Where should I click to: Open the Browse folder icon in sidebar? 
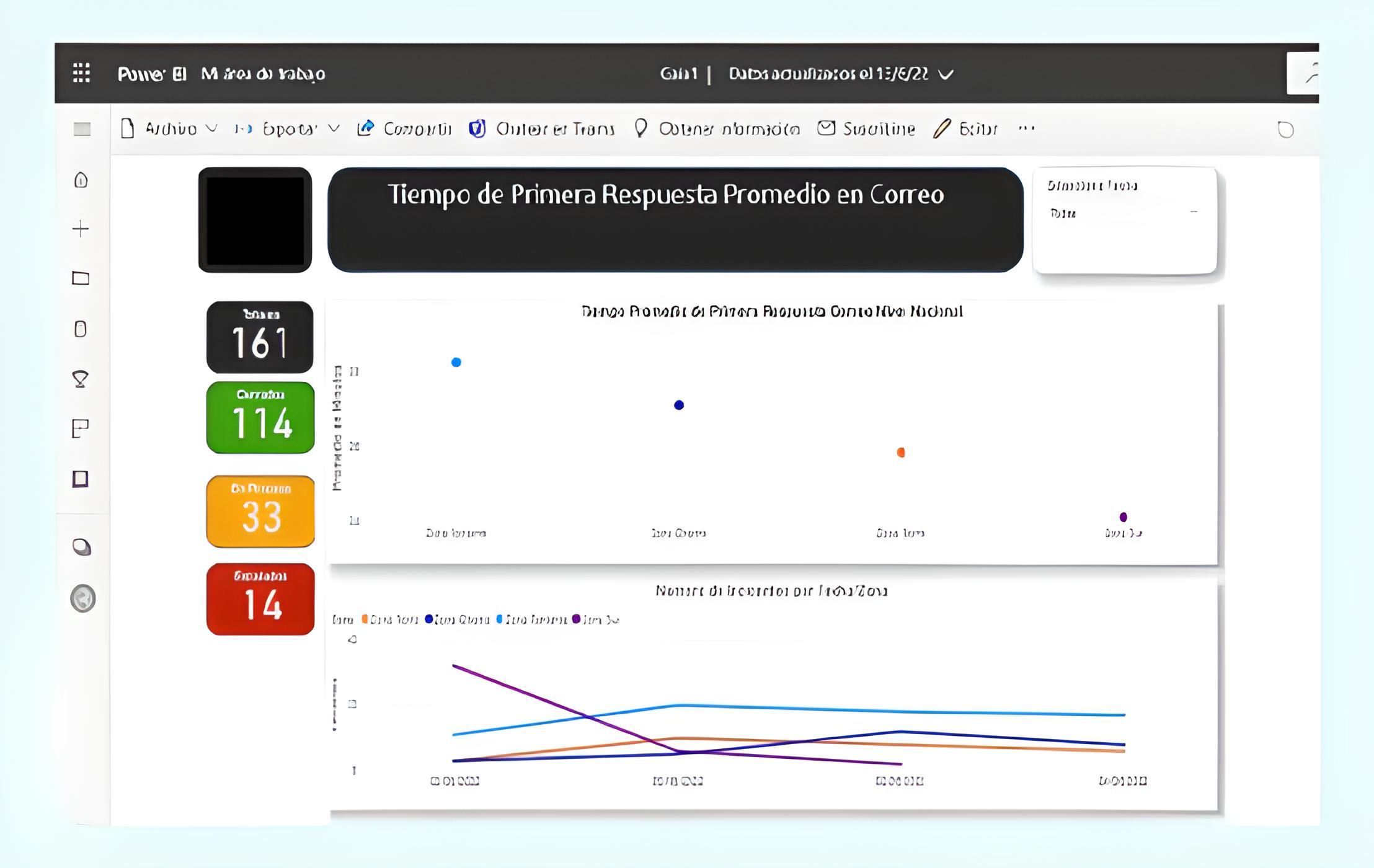point(81,278)
